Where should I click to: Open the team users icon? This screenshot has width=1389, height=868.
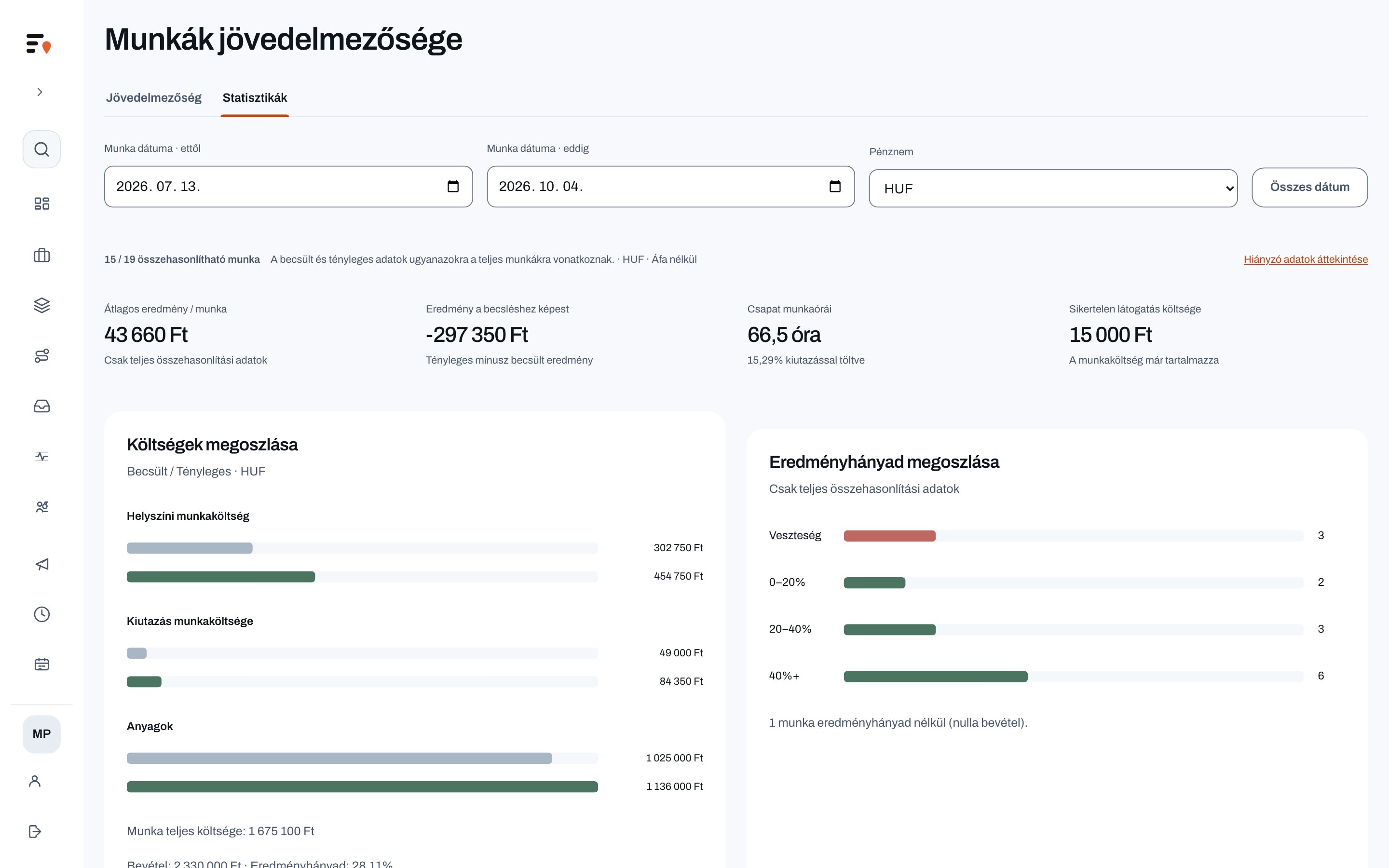pos(41,506)
